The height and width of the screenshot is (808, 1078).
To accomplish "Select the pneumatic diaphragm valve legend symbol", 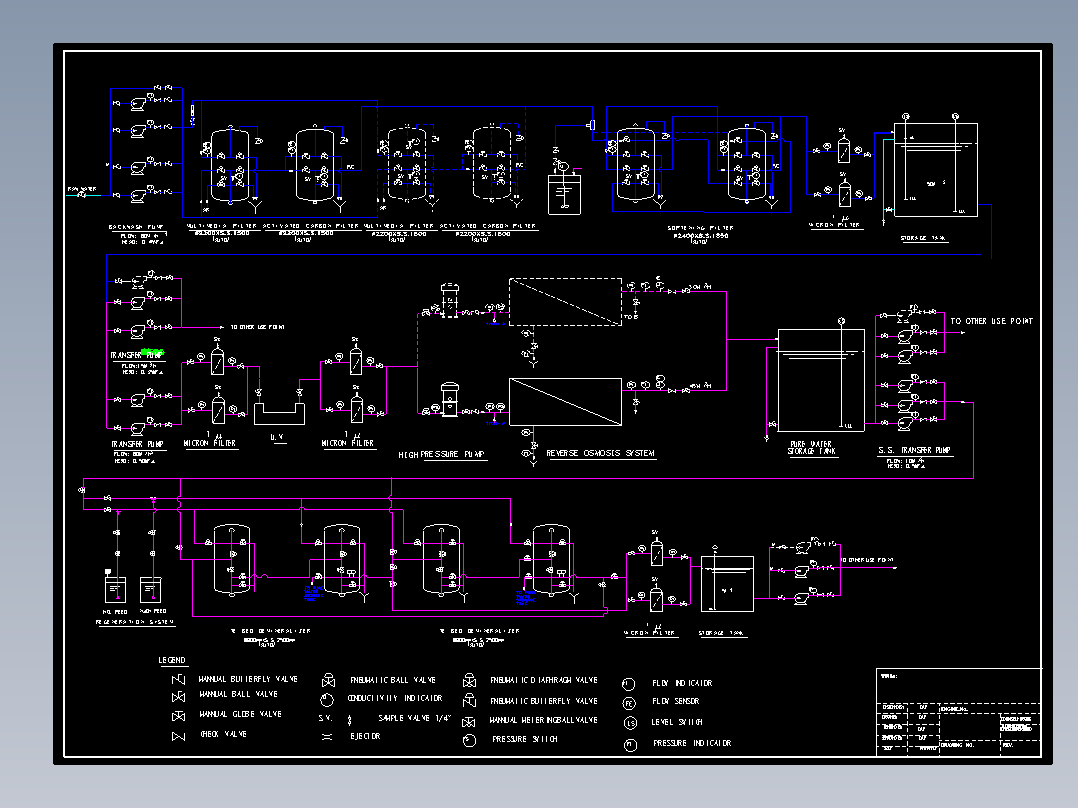I will [x=470, y=680].
